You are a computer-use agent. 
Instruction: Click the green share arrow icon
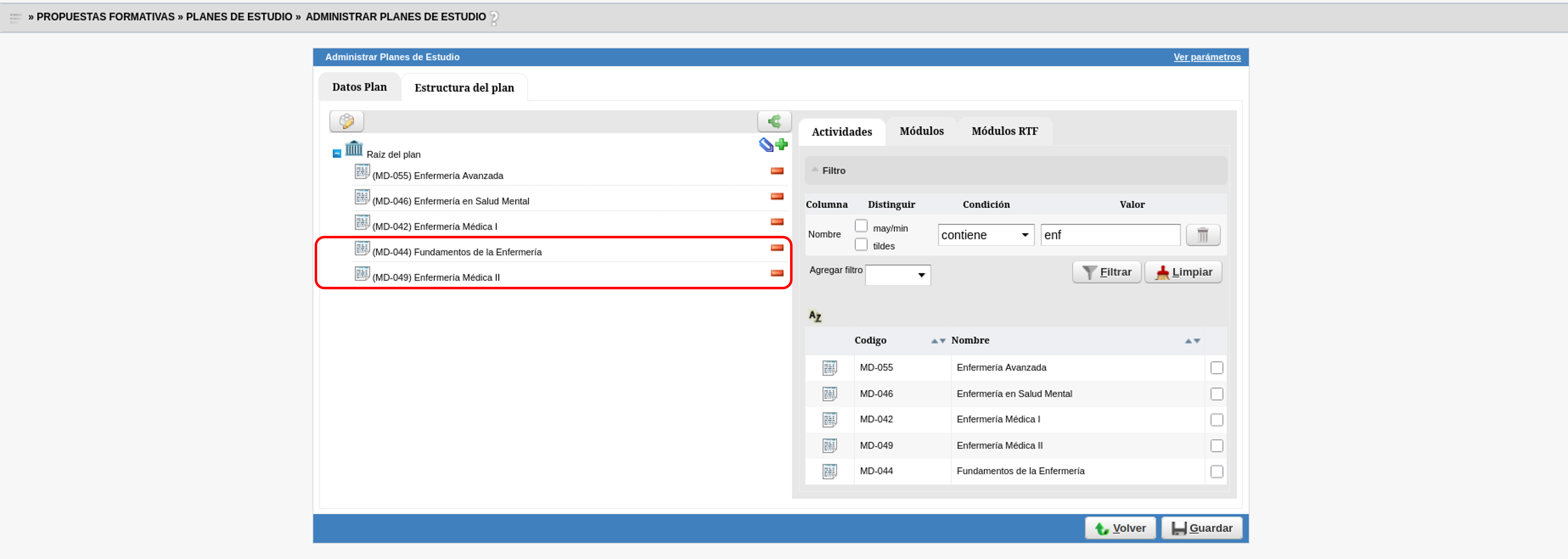774,121
